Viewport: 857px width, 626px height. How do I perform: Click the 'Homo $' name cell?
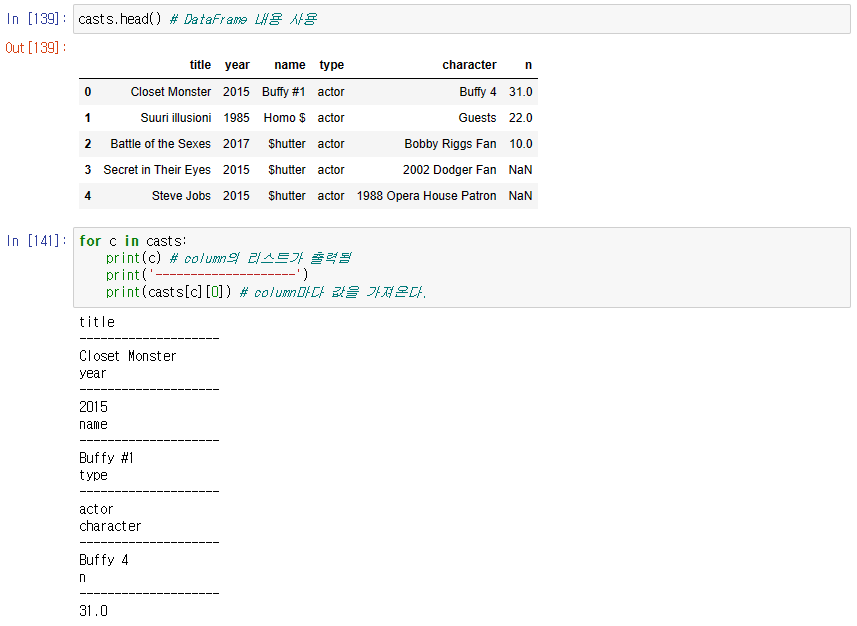coord(285,118)
